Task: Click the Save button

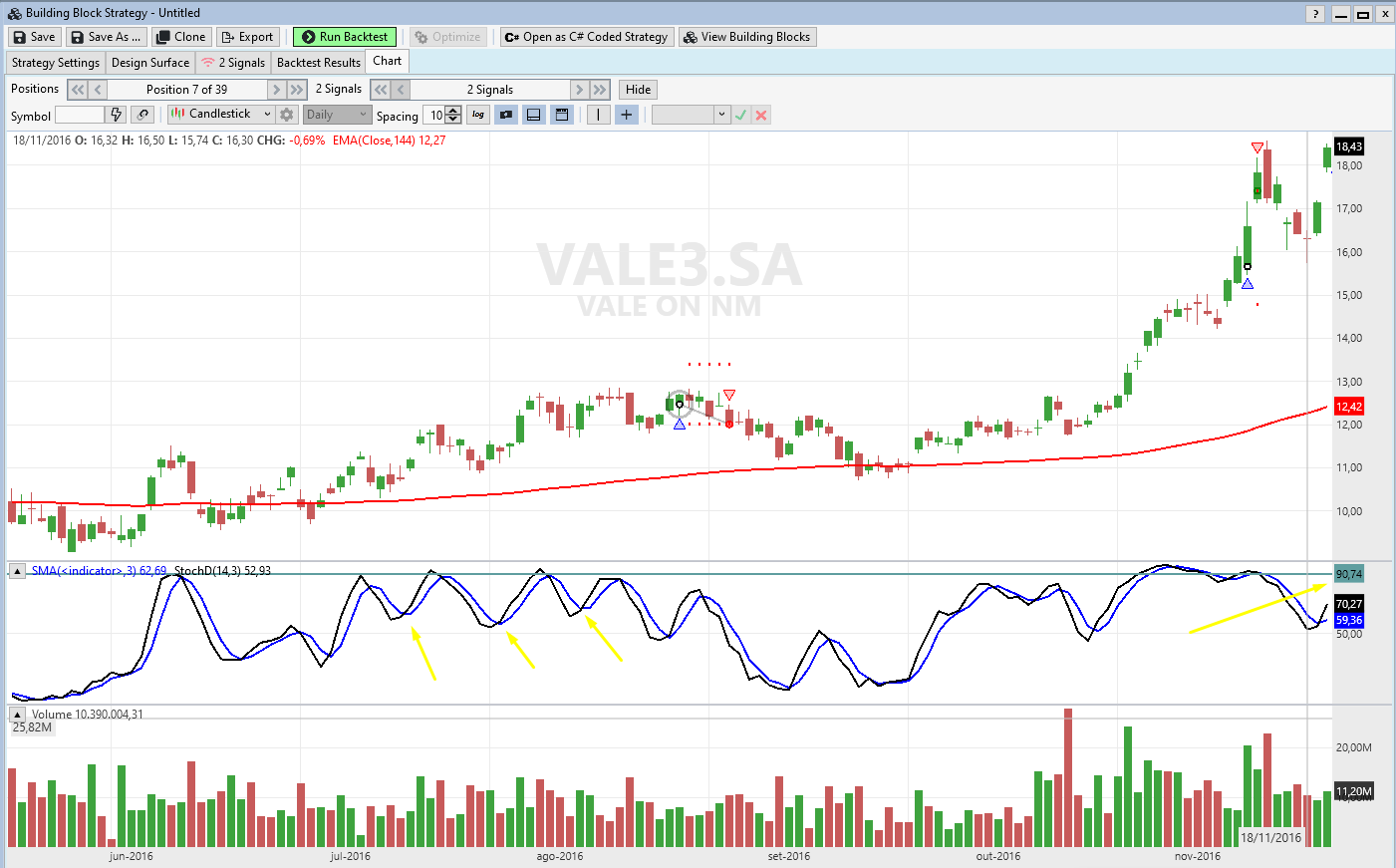Action: point(35,37)
